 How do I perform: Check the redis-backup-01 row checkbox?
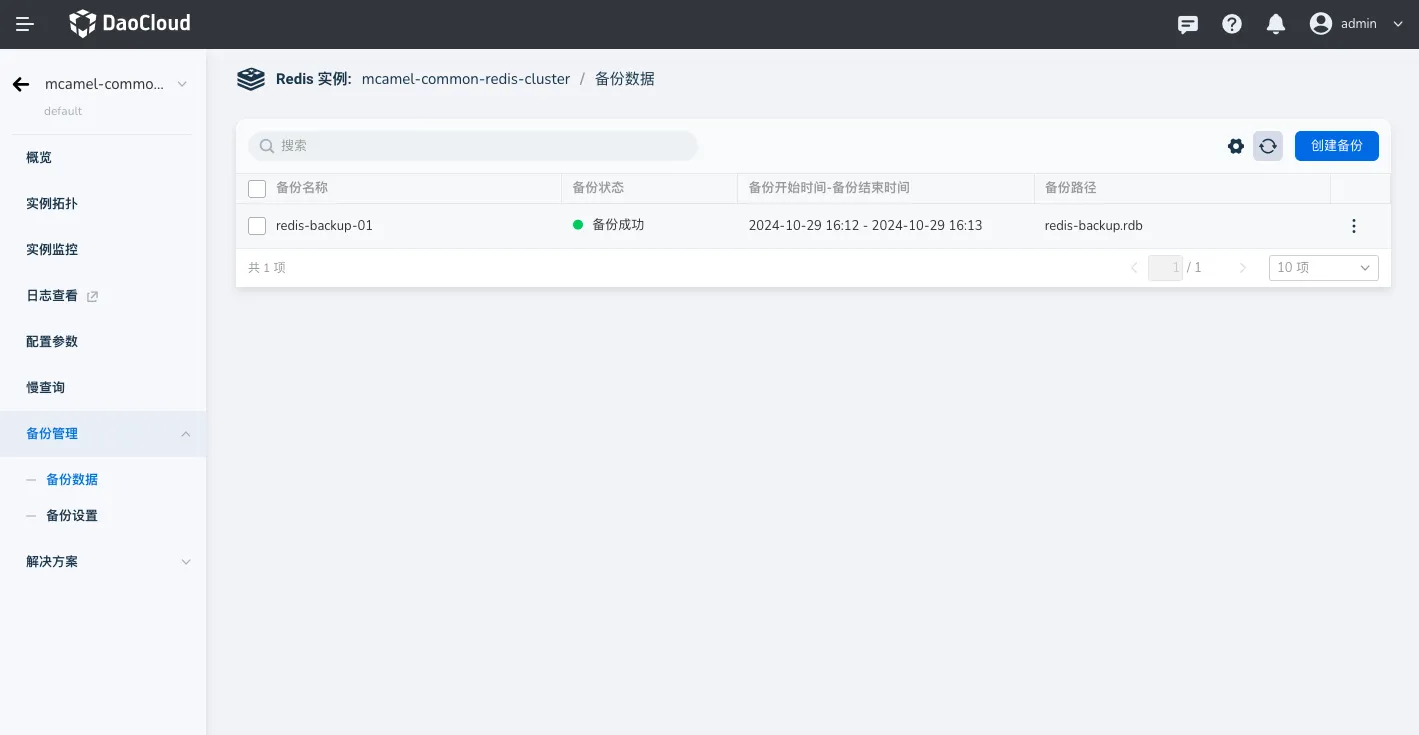257,226
